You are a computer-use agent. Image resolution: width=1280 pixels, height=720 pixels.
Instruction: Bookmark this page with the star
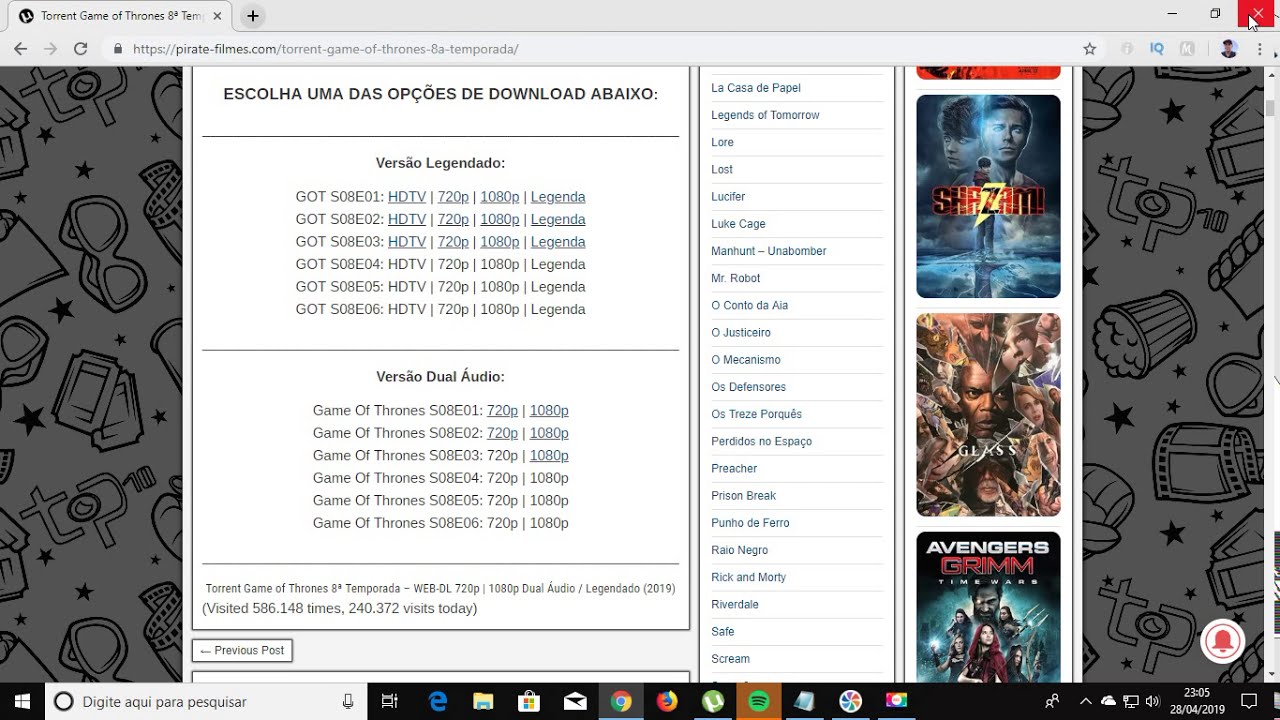[x=1090, y=49]
